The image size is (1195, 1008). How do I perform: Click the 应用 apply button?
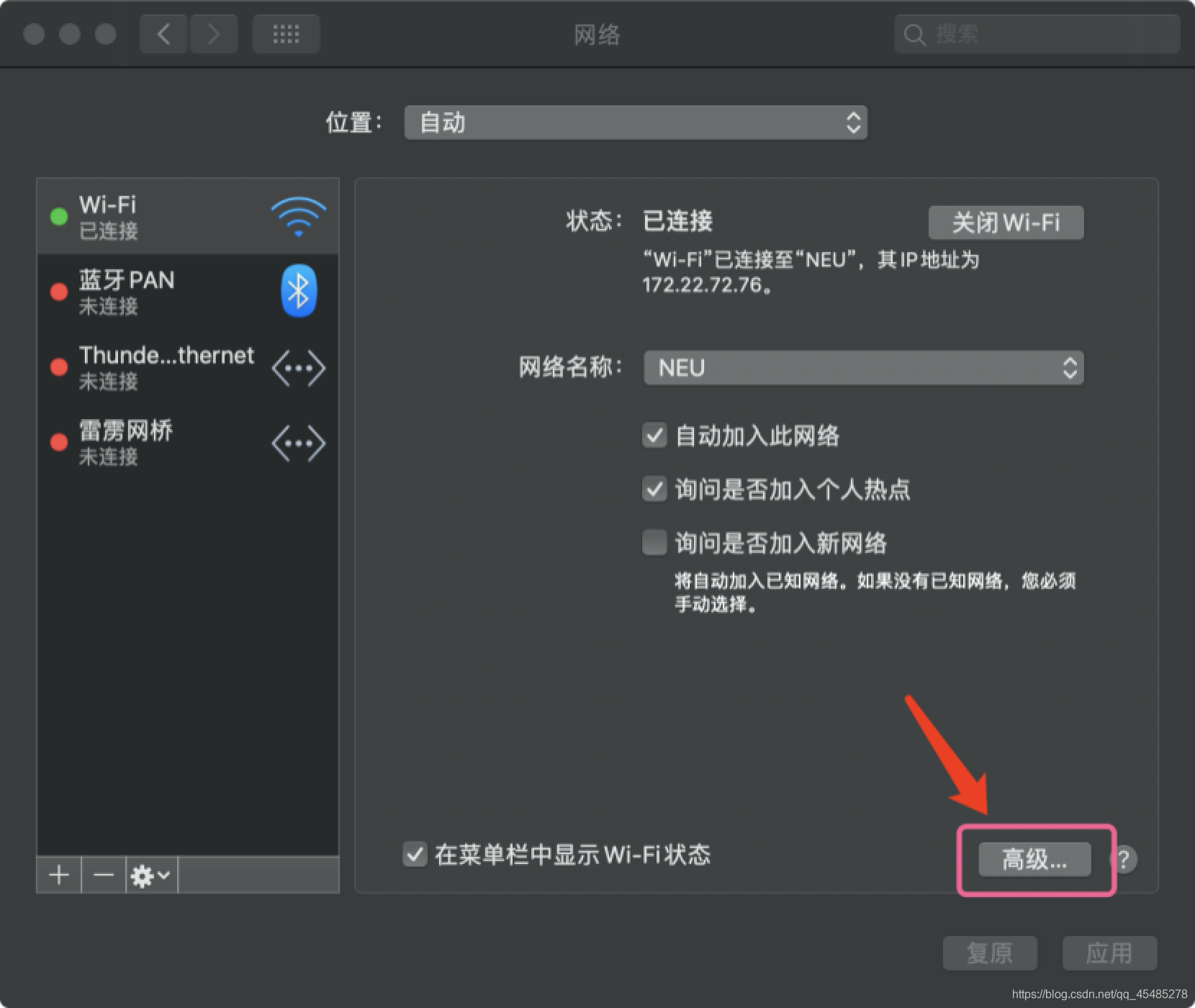[1109, 953]
